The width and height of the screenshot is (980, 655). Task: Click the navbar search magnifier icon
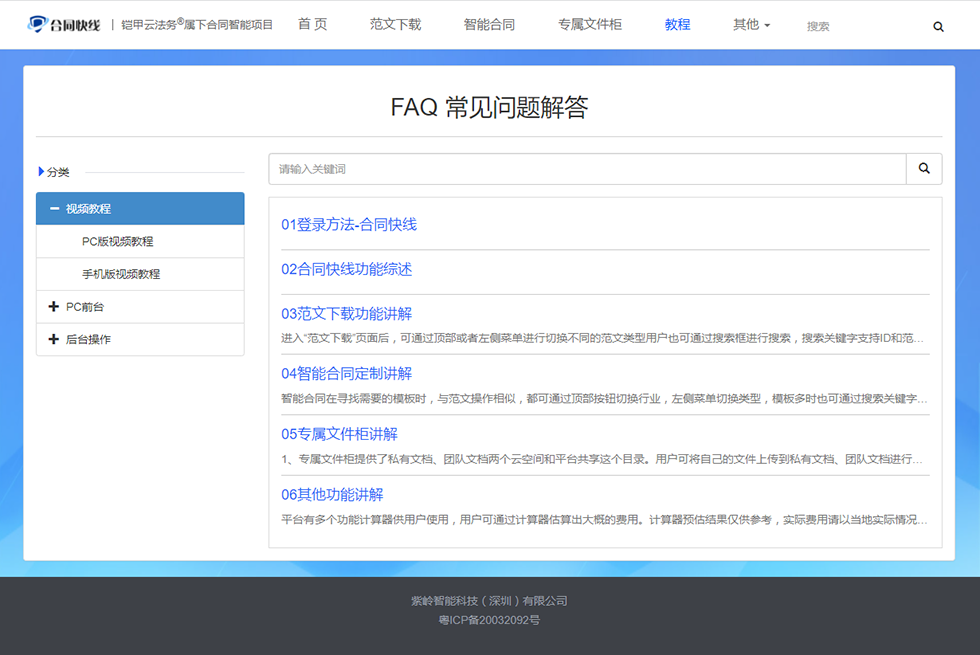click(938, 27)
